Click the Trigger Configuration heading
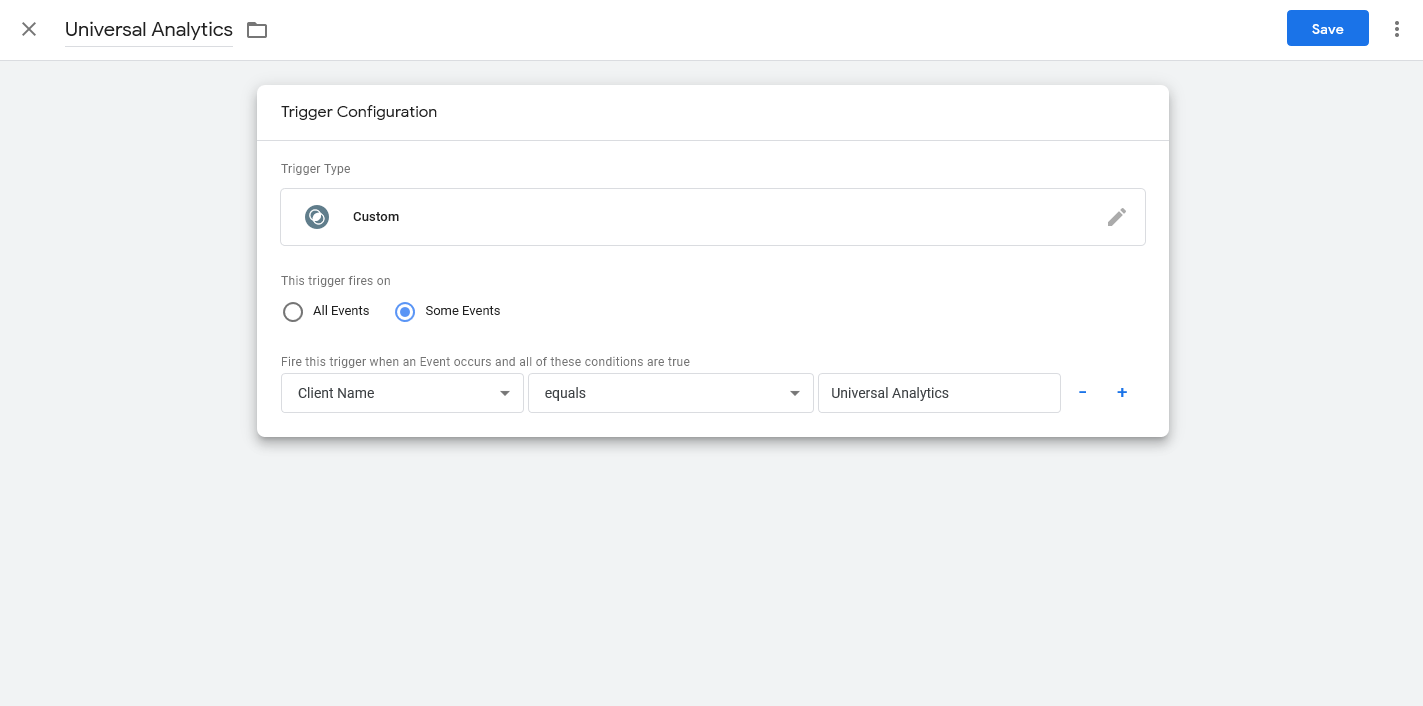The height and width of the screenshot is (706, 1423). tap(359, 112)
